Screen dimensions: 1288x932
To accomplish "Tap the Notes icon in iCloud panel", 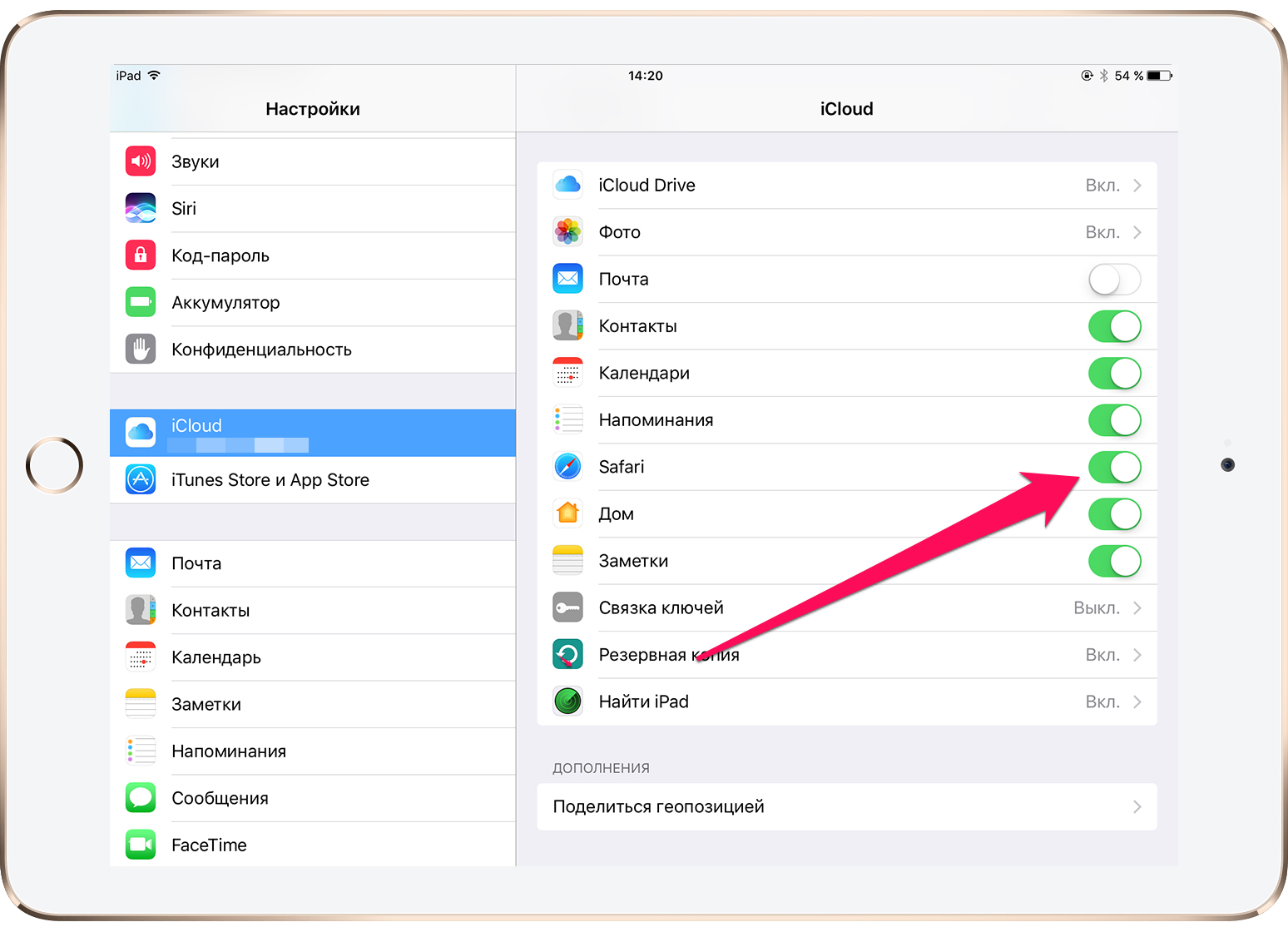I will click(x=568, y=560).
